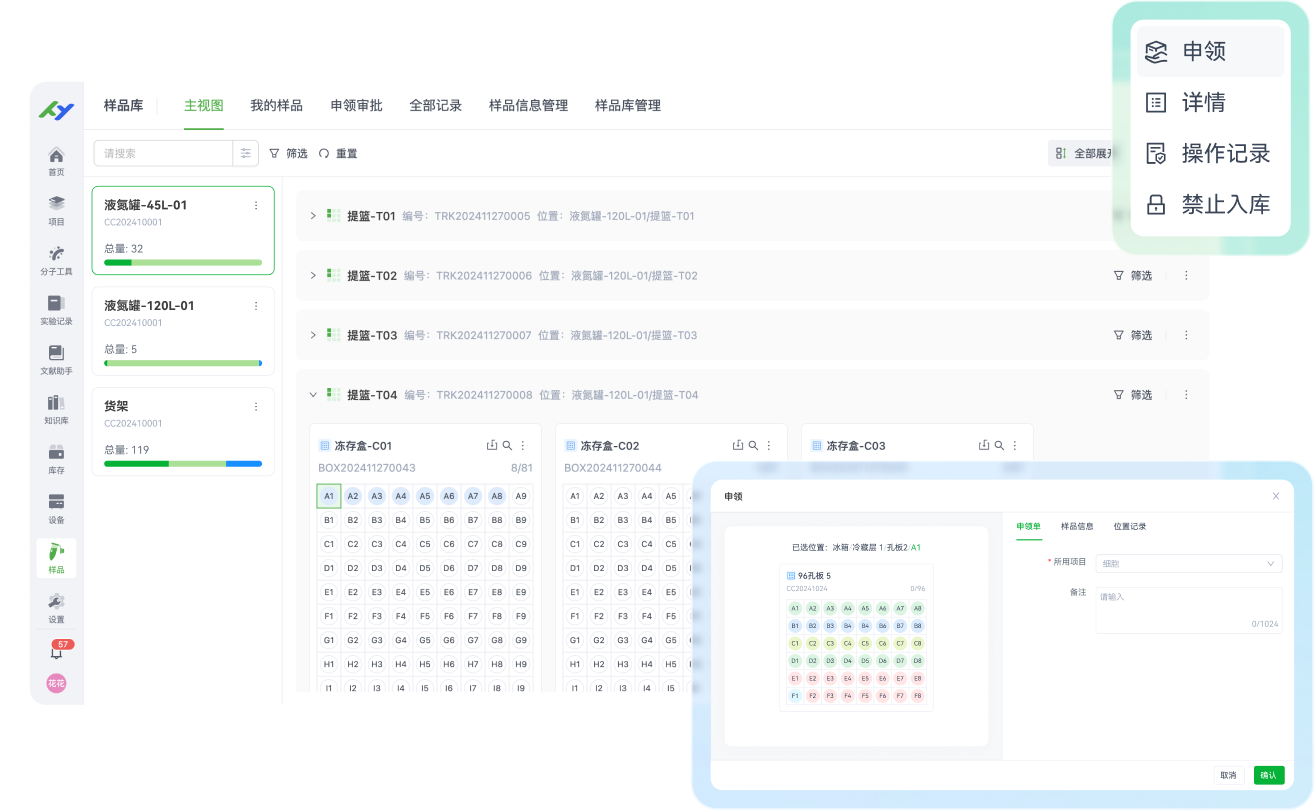The width and height of the screenshot is (1314, 810).
Task: Open 设备 equipment in the sidebar
Action: (x=56, y=508)
